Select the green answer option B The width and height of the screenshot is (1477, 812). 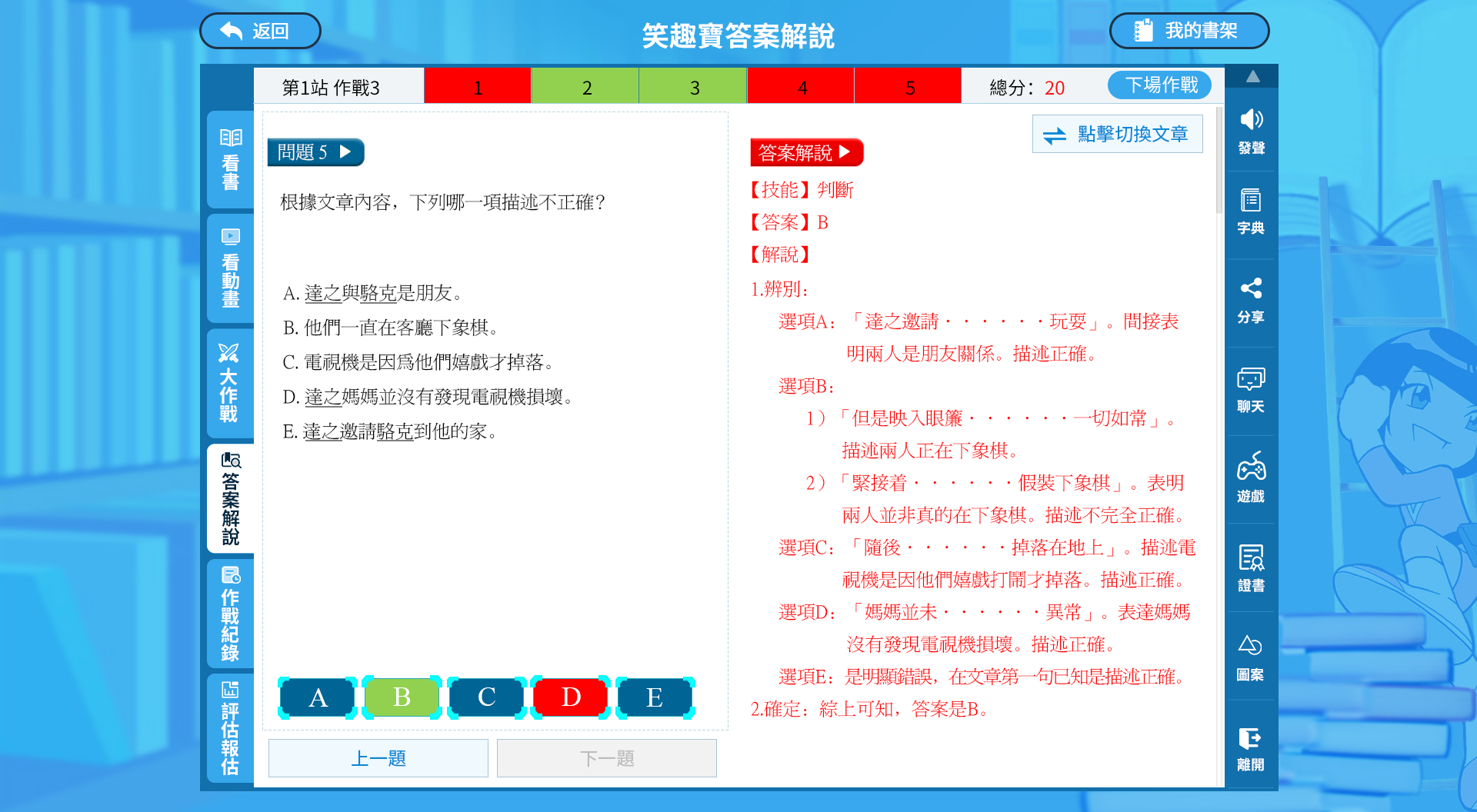[x=402, y=697]
